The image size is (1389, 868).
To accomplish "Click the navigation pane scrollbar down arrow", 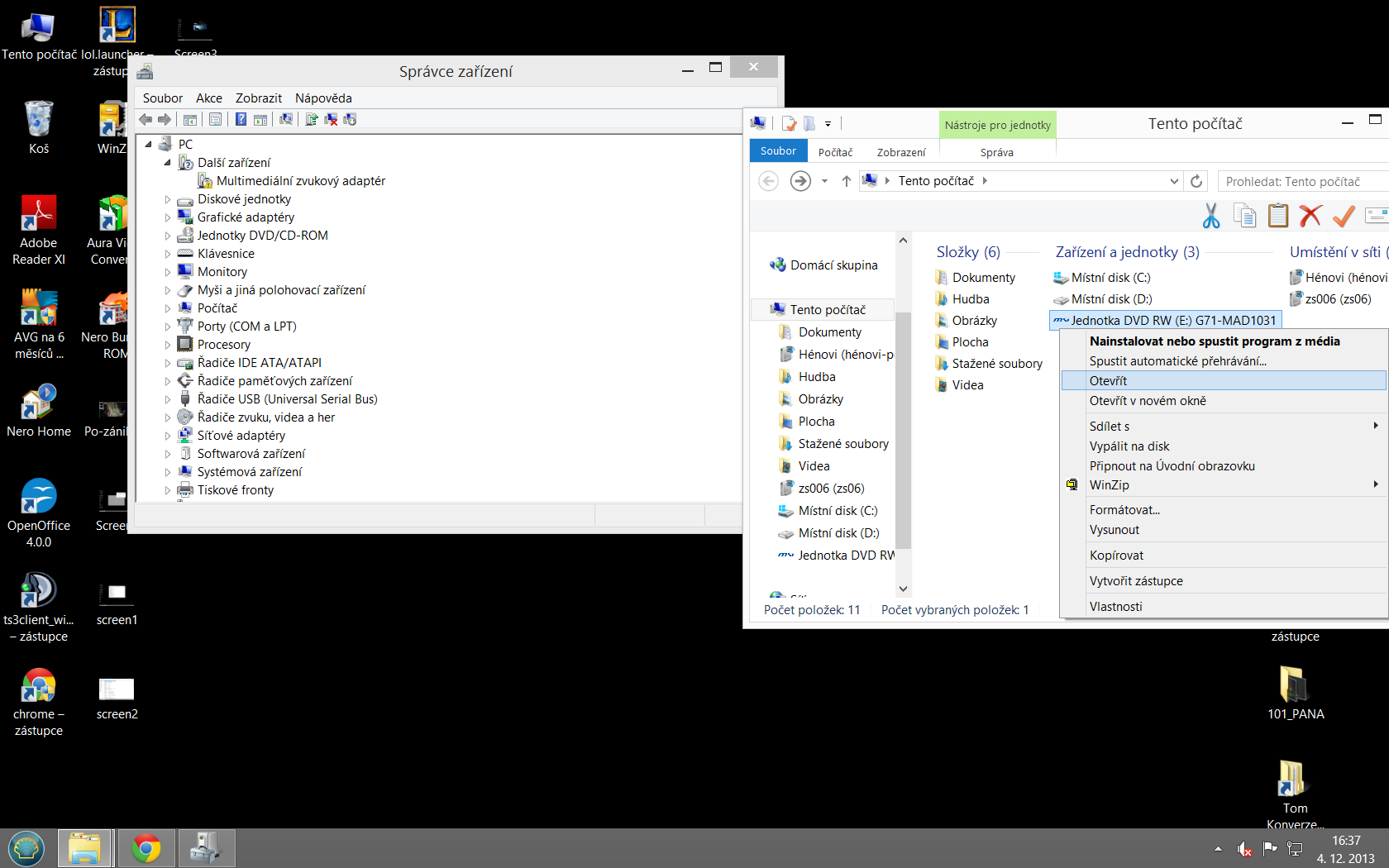I will click(x=903, y=589).
